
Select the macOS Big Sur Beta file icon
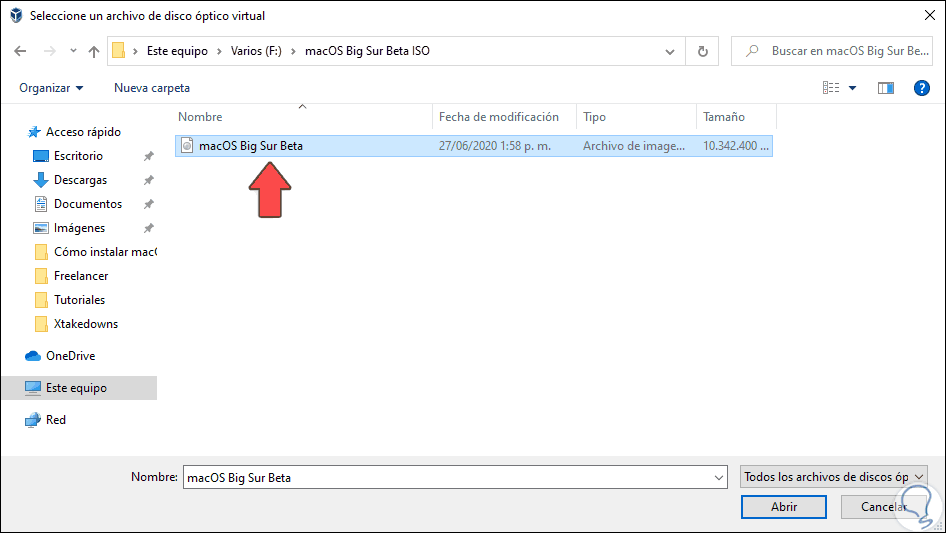click(187, 146)
